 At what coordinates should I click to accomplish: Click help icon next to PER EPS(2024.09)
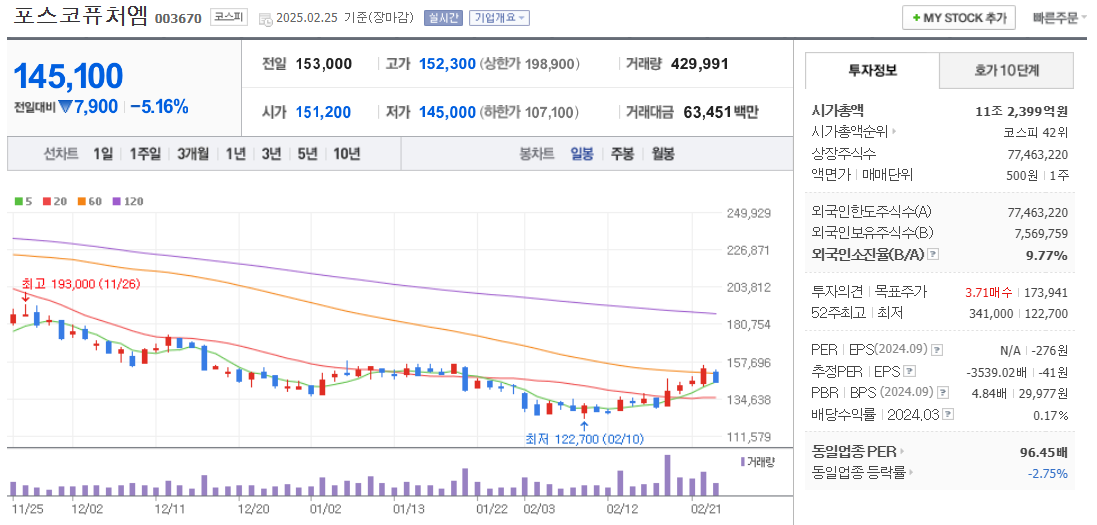click(937, 350)
